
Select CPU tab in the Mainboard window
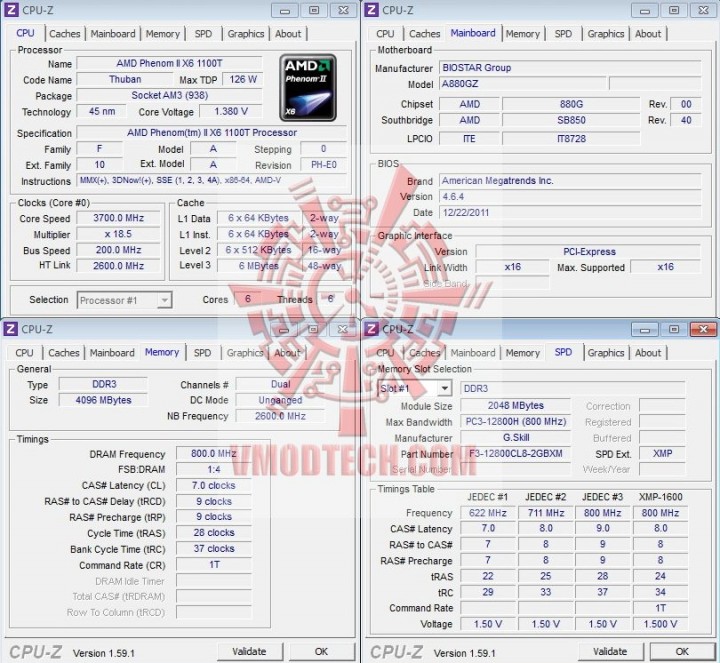(x=385, y=34)
